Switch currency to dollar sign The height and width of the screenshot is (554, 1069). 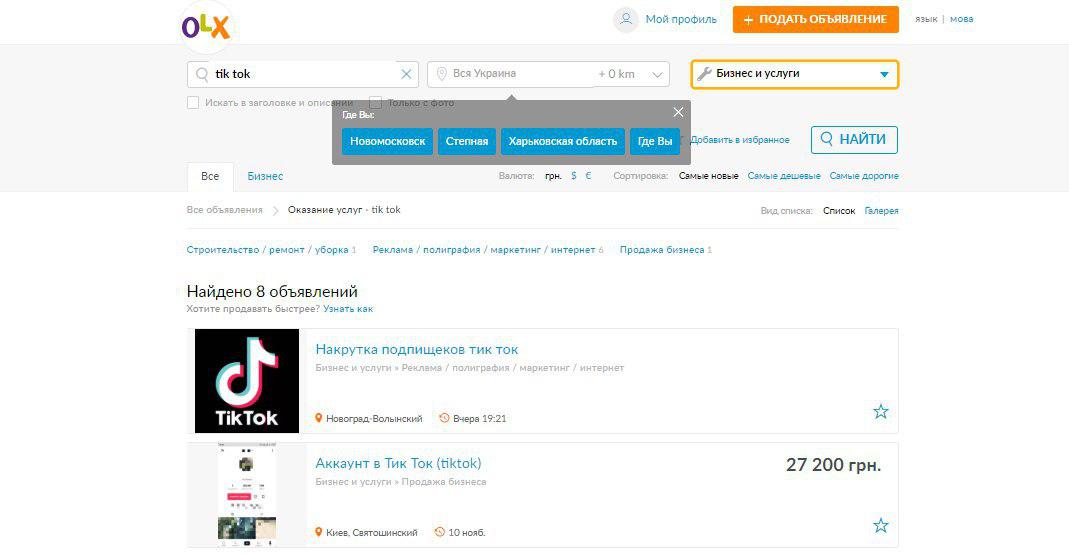tap(573, 176)
